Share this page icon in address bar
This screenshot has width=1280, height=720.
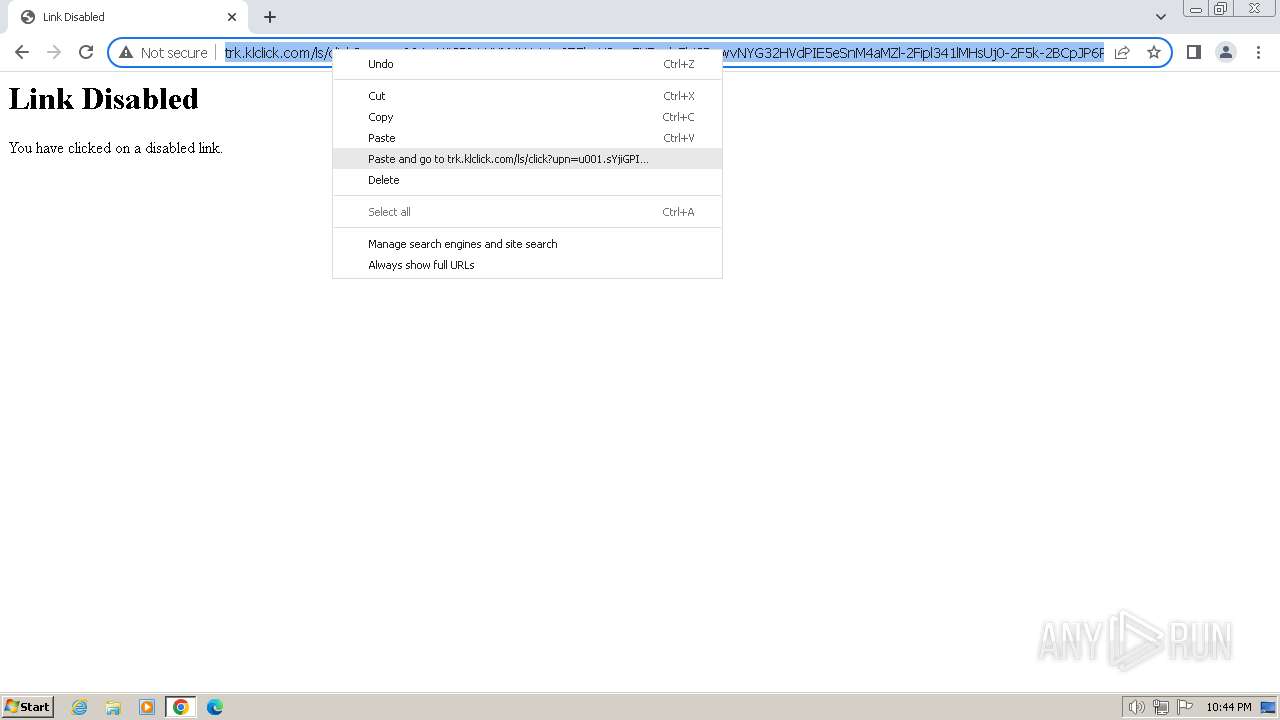pos(1122,52)
